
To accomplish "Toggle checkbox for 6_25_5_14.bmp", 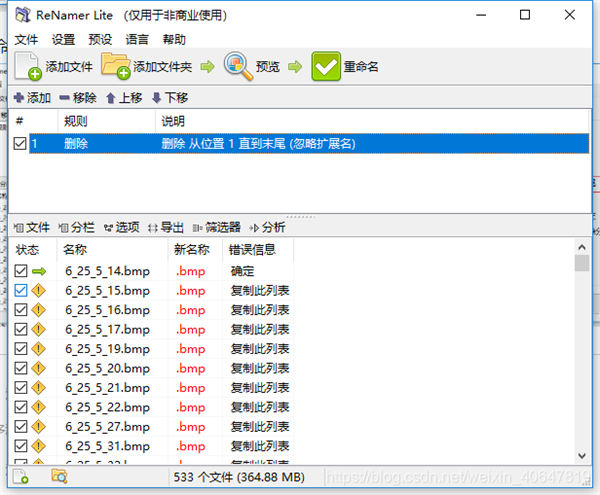I will tap(21, 271).
